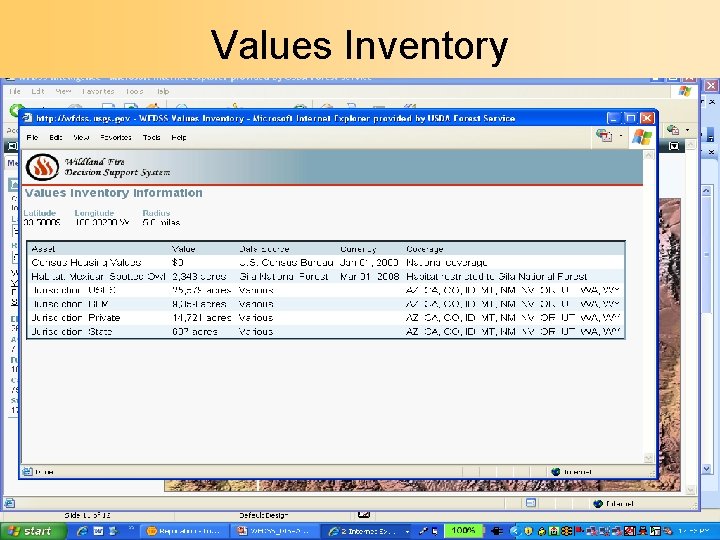Click the Default Design label in PowerPoint status bar

[x=264, y=515]
